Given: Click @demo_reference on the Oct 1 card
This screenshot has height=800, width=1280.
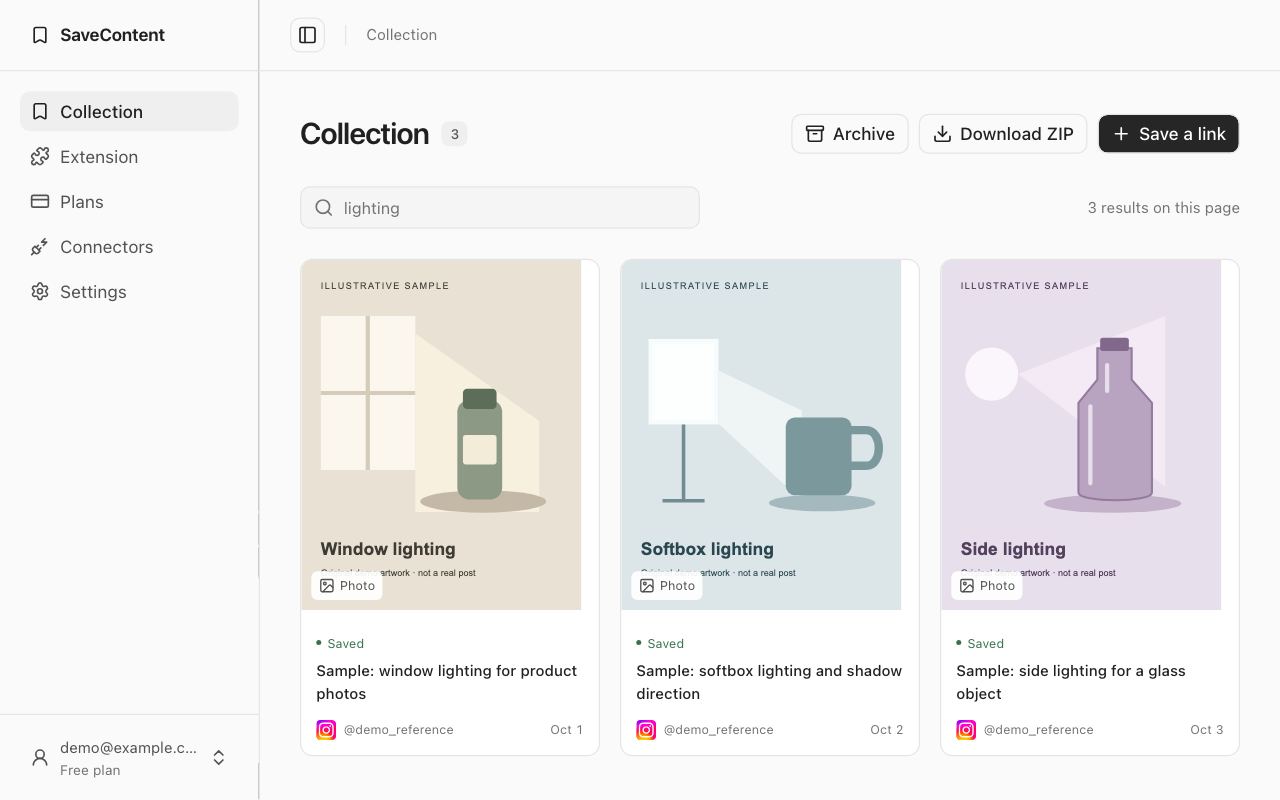Looking at the screenshot, I should tap(399, 730).
